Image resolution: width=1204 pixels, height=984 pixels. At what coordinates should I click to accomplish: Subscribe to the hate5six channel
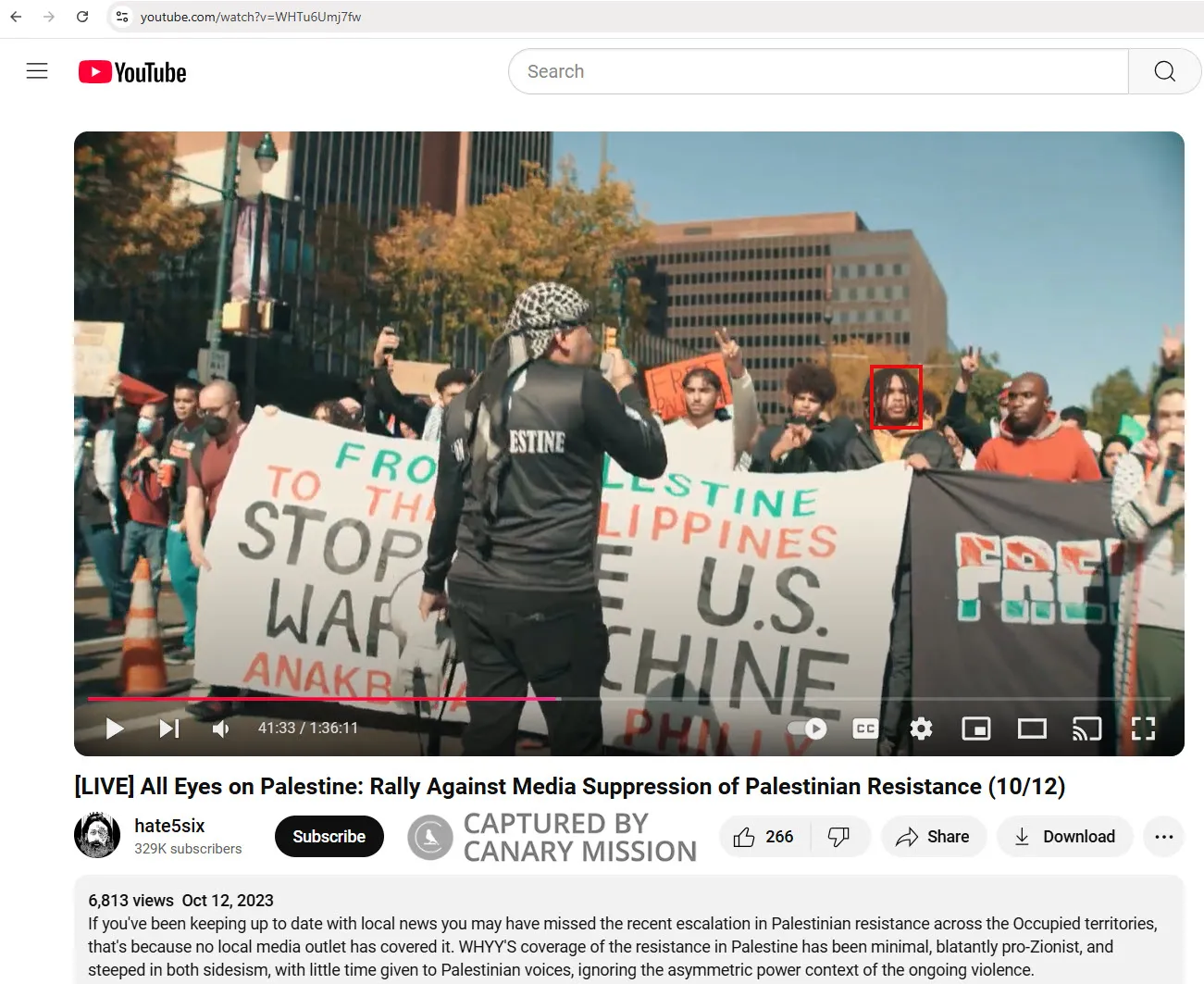(329, 837)
